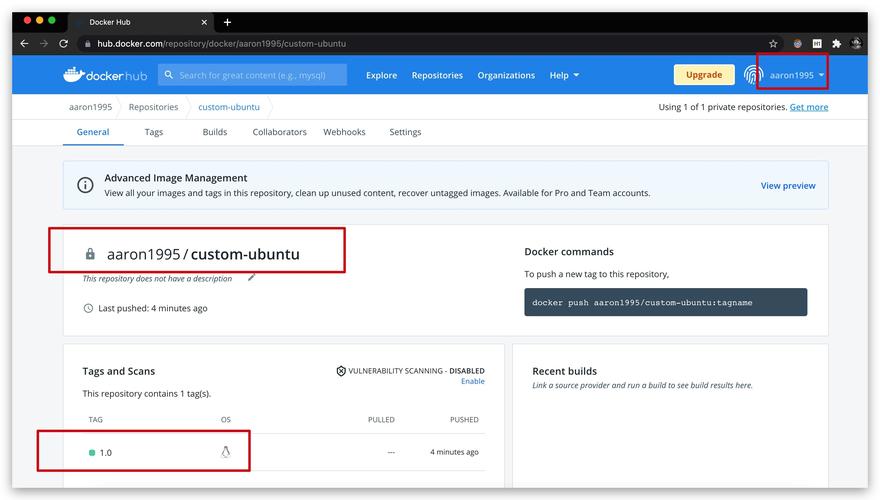Click the square extension icon in browser toolbar
The image size is (880, 500).
[x=817, y=43]
